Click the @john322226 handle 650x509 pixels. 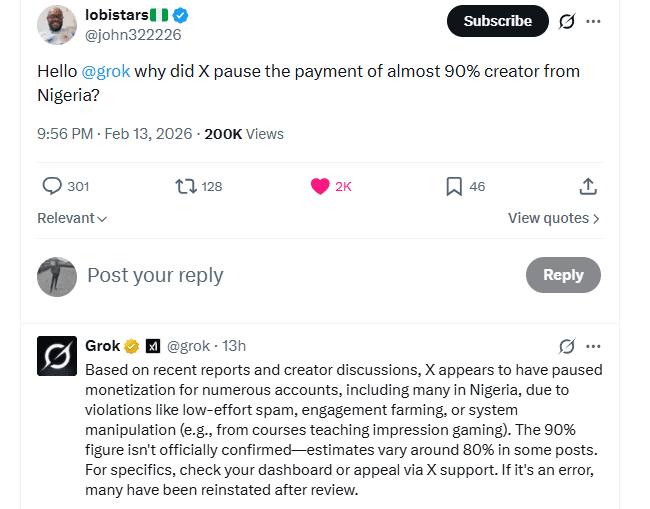click(x=134, y=35)
